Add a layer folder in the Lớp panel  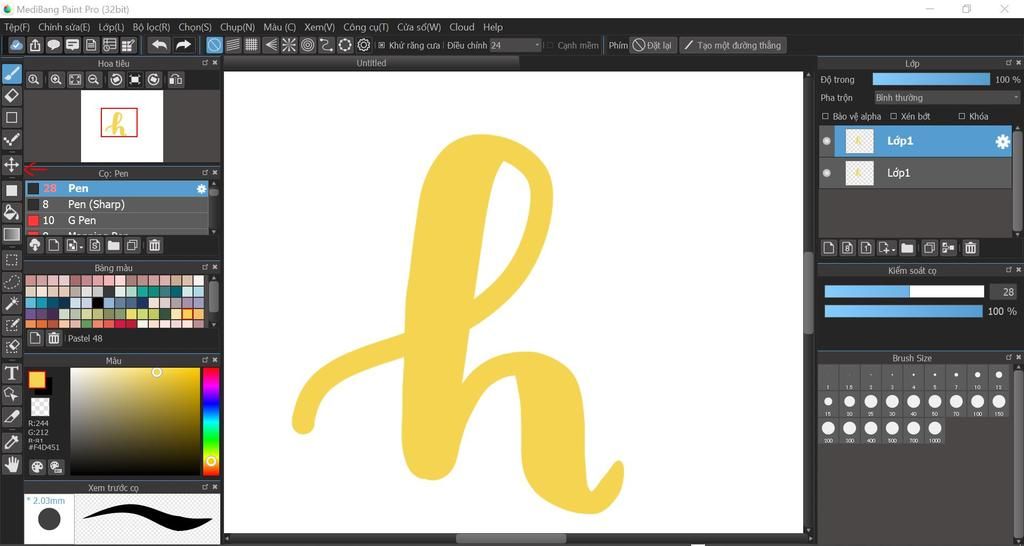pyautogui.click(x=907, y=248)
